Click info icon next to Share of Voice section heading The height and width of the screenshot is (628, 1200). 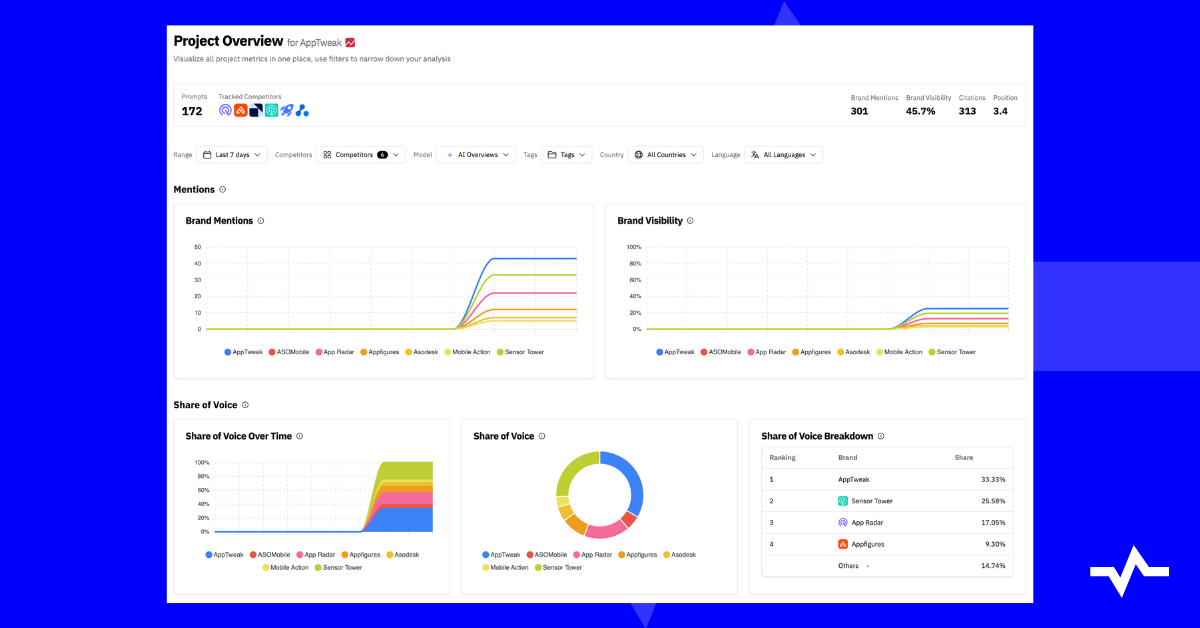(245, 405)
